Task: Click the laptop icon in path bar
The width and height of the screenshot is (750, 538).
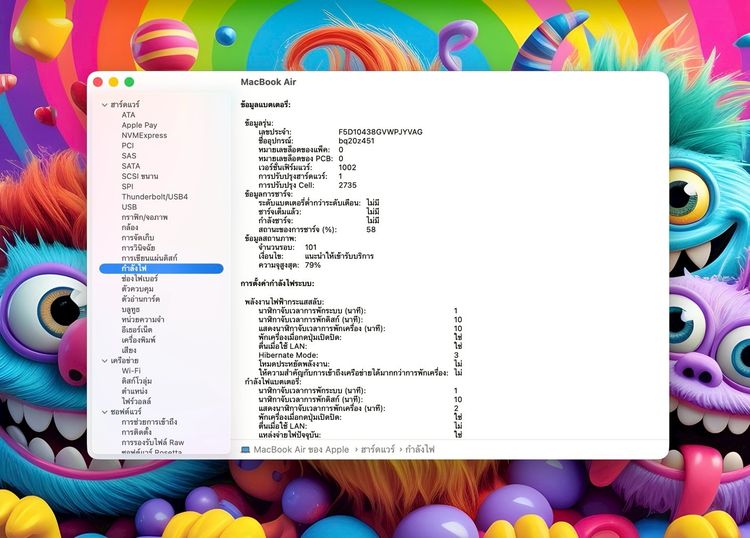Action: [x=246, y=450]
